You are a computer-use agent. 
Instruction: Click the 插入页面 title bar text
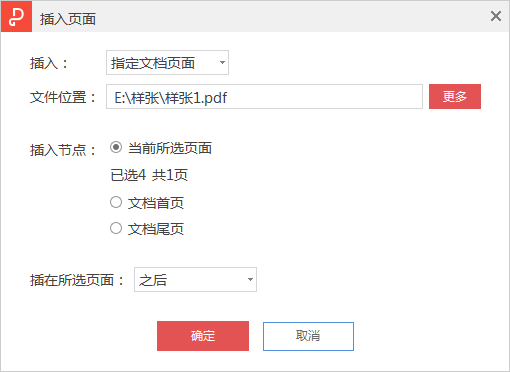[68, 19]
